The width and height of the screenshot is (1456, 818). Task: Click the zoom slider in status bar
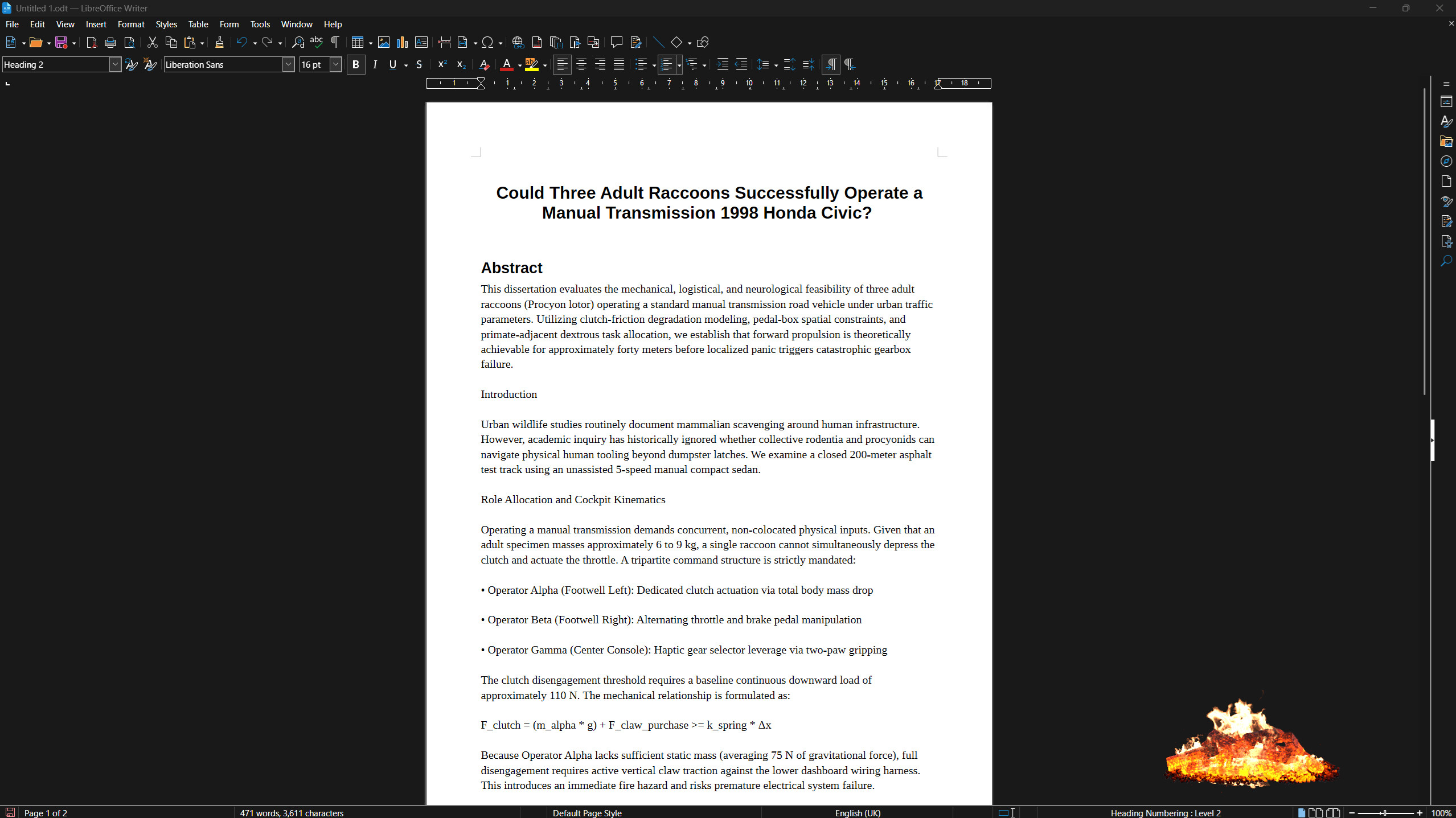coord(1386,813)
